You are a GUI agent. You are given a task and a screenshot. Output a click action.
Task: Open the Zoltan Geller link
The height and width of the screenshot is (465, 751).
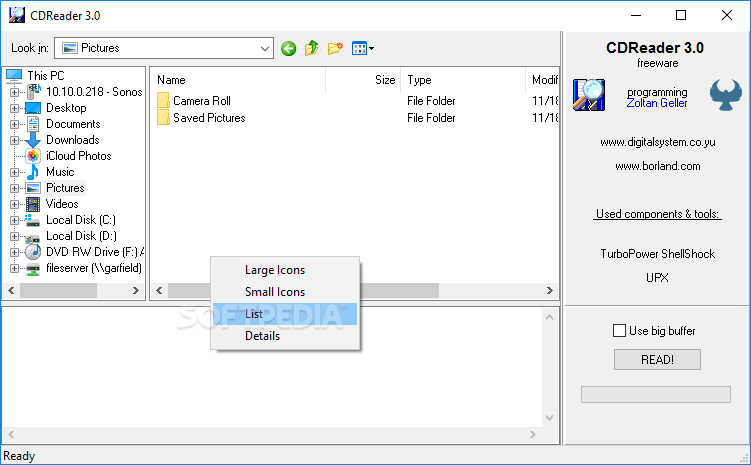[657, 103]
